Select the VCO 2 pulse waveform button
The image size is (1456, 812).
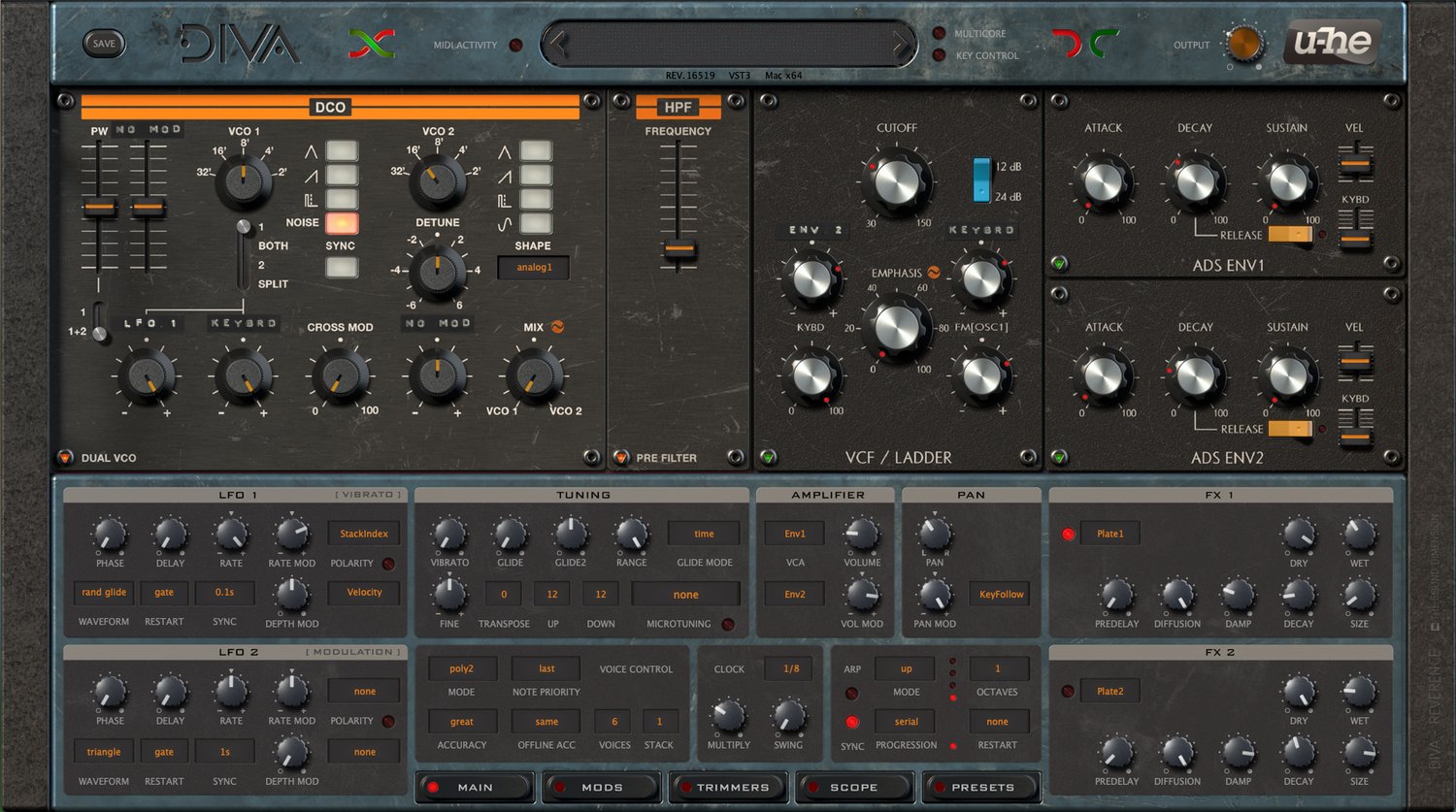(x=536, y=199)
